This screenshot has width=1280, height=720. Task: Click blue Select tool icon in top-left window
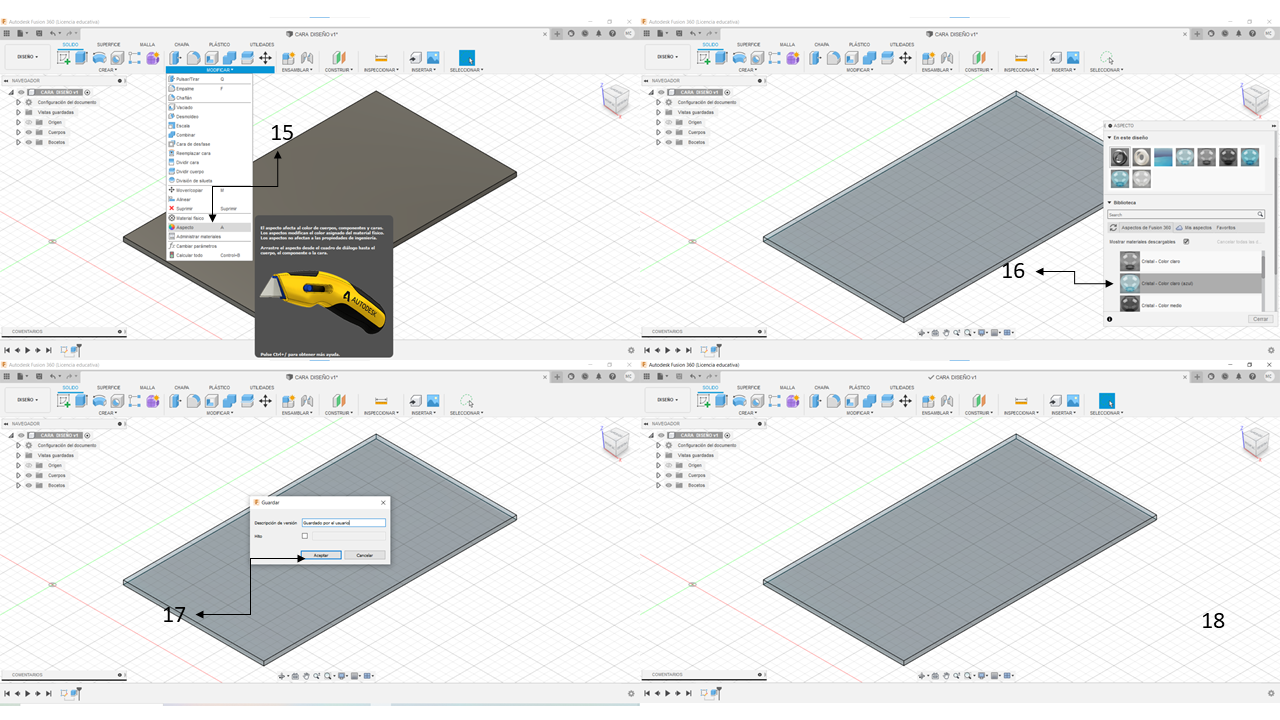click(x=466, y=58)
